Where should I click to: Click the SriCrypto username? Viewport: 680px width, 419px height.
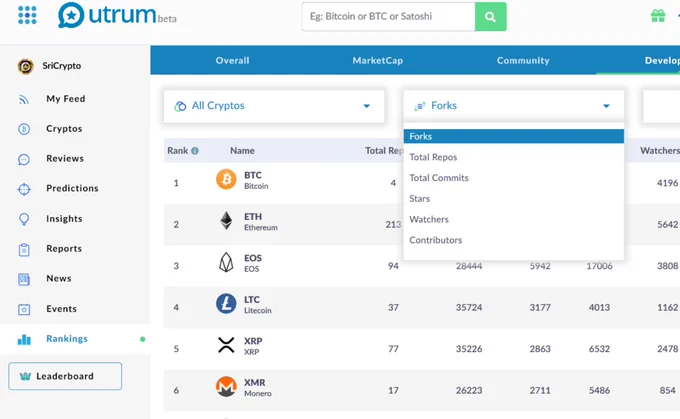coord(62,66)
